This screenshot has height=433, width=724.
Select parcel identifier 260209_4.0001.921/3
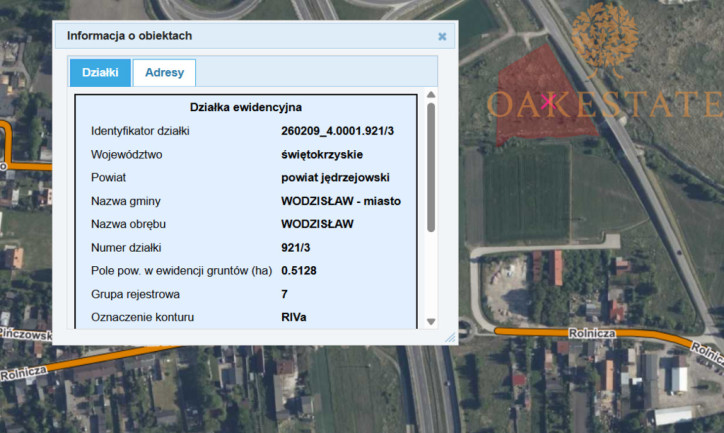(338, 131)
